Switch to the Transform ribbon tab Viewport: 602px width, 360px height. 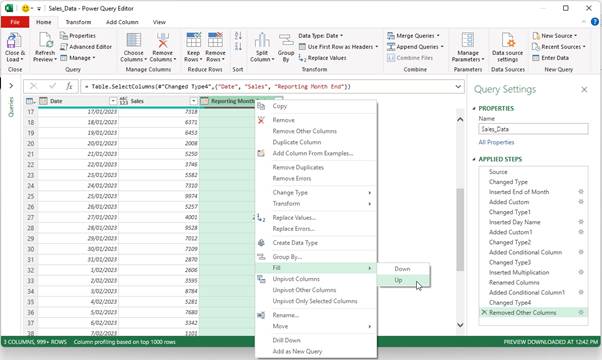pos(78,22)
